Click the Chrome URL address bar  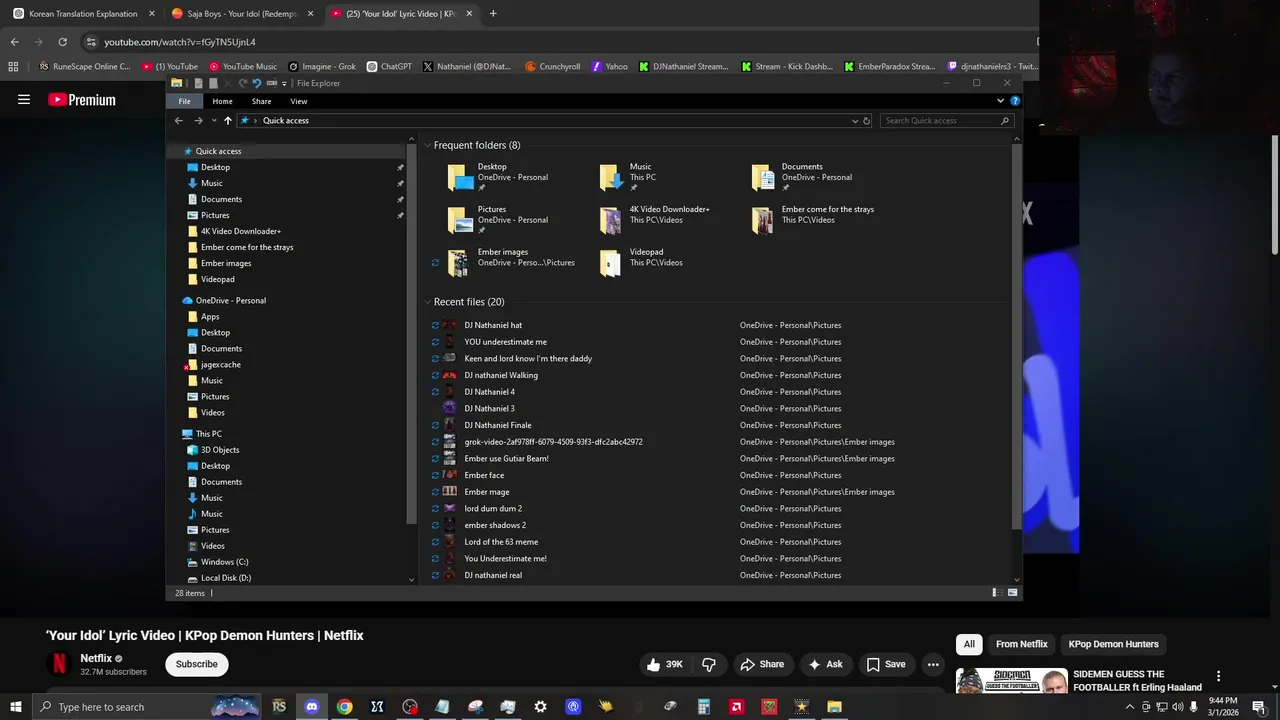[x=560, y=42]
